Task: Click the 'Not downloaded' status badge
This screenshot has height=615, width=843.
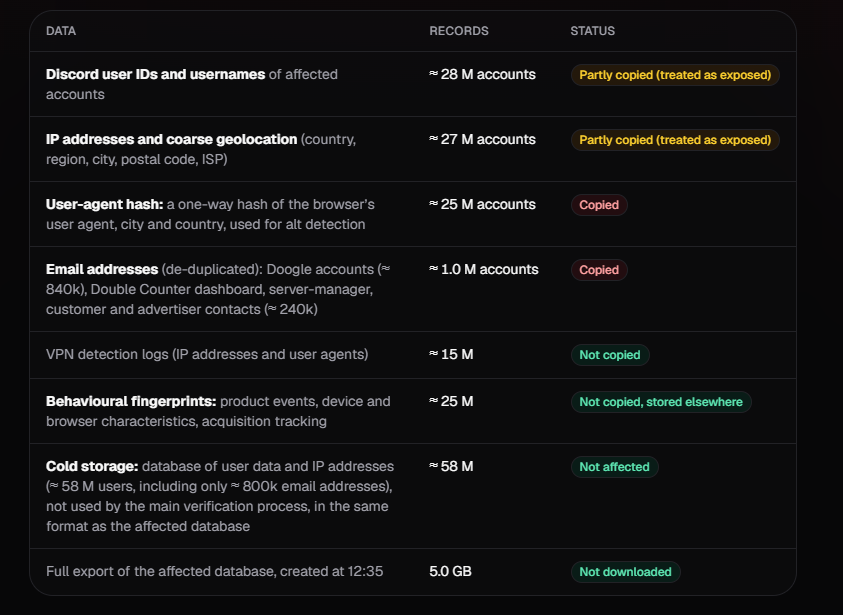Action: 626,572
